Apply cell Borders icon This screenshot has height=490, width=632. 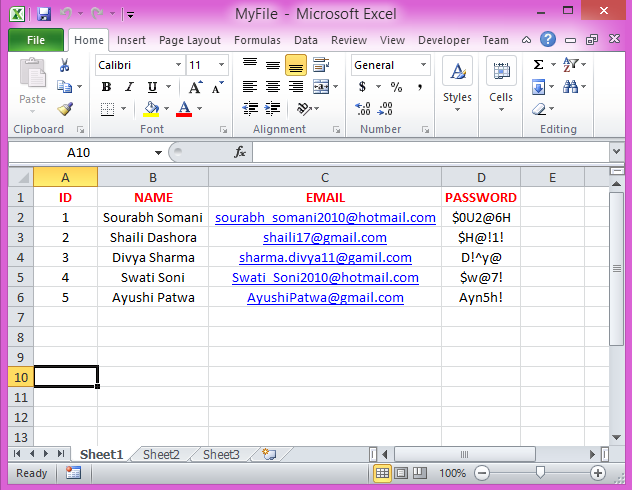(107, 109)
